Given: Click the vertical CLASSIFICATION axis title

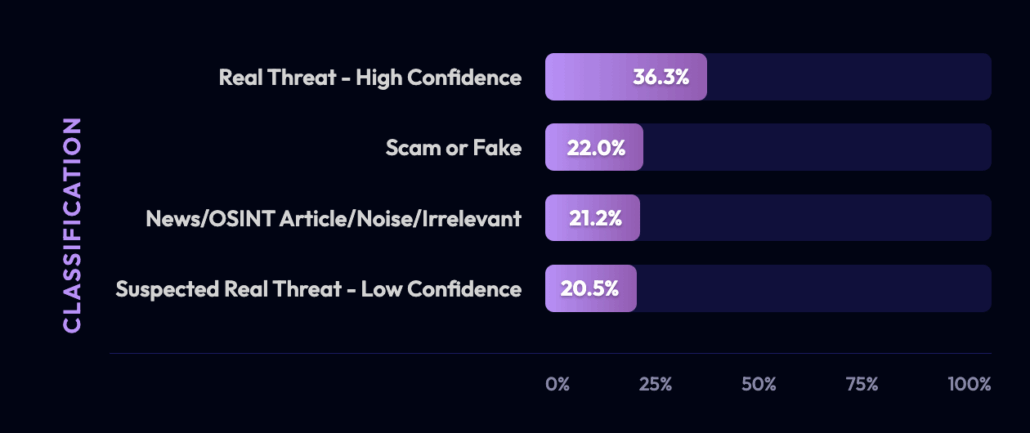Looking at the screenshot, I should [x=71, y=225].
